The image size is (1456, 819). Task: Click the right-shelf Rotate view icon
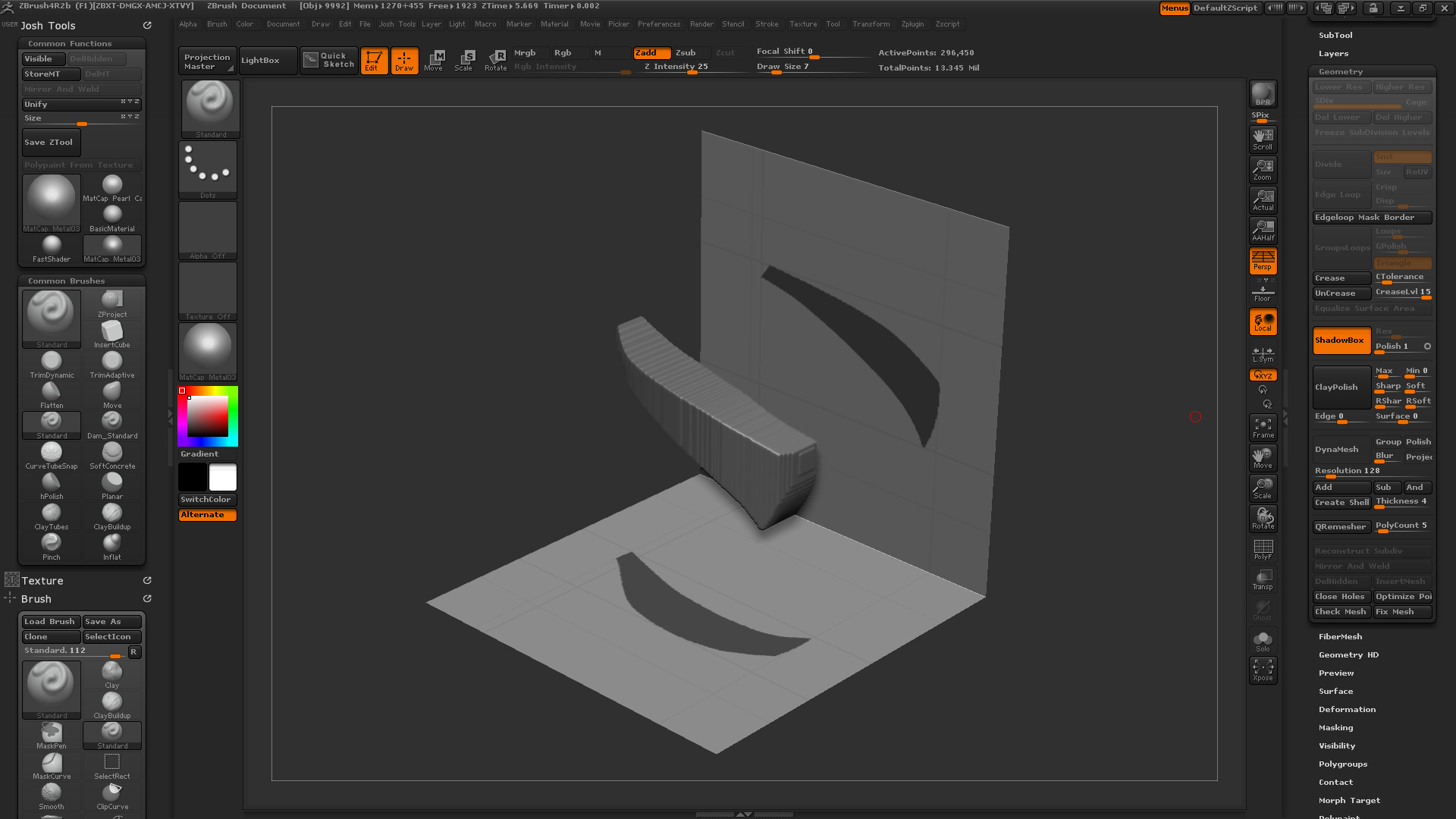(x=1263, y=519)
